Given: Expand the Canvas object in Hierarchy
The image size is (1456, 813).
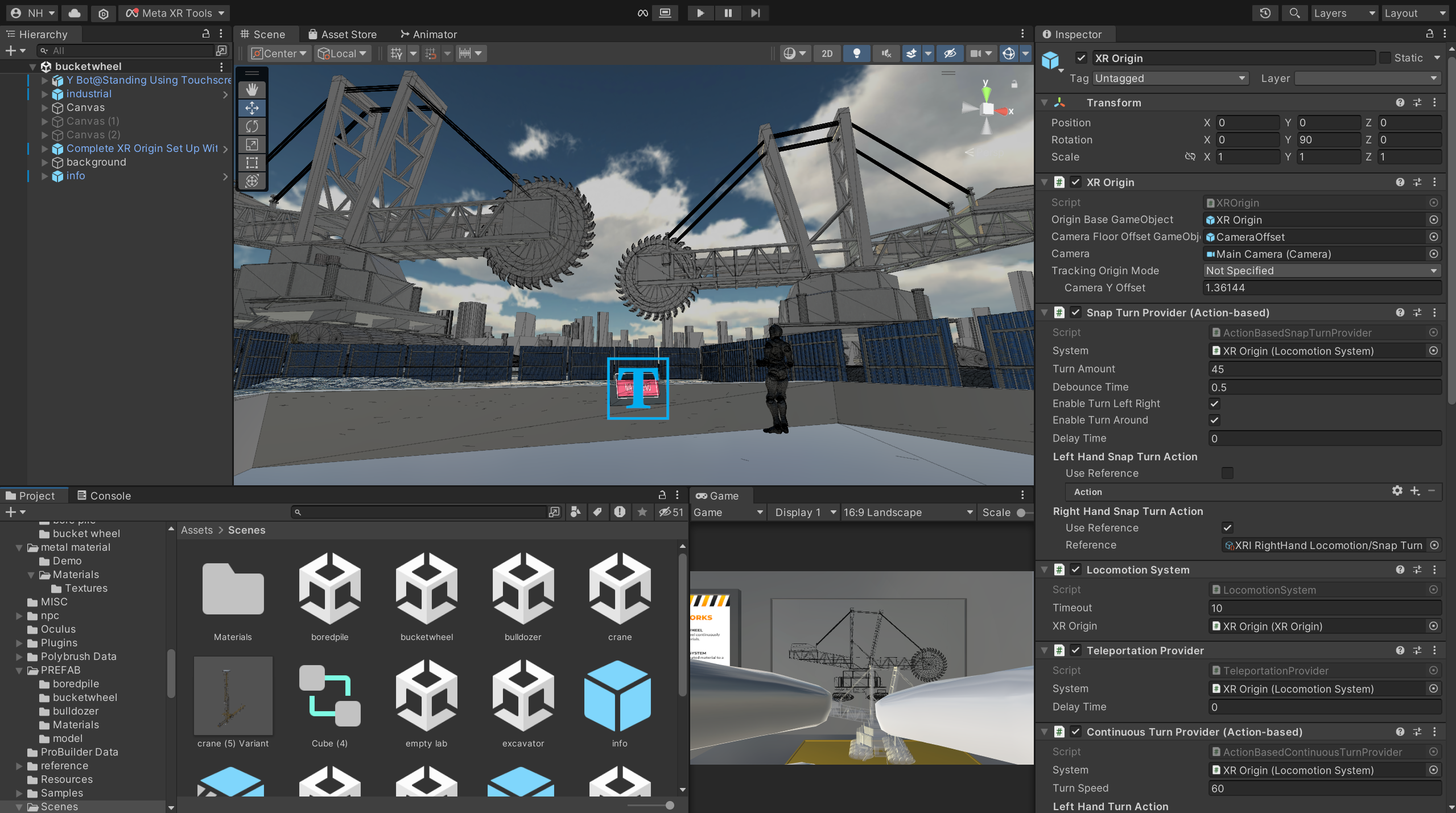Looking at the screenshot, I should click(45, 108).
